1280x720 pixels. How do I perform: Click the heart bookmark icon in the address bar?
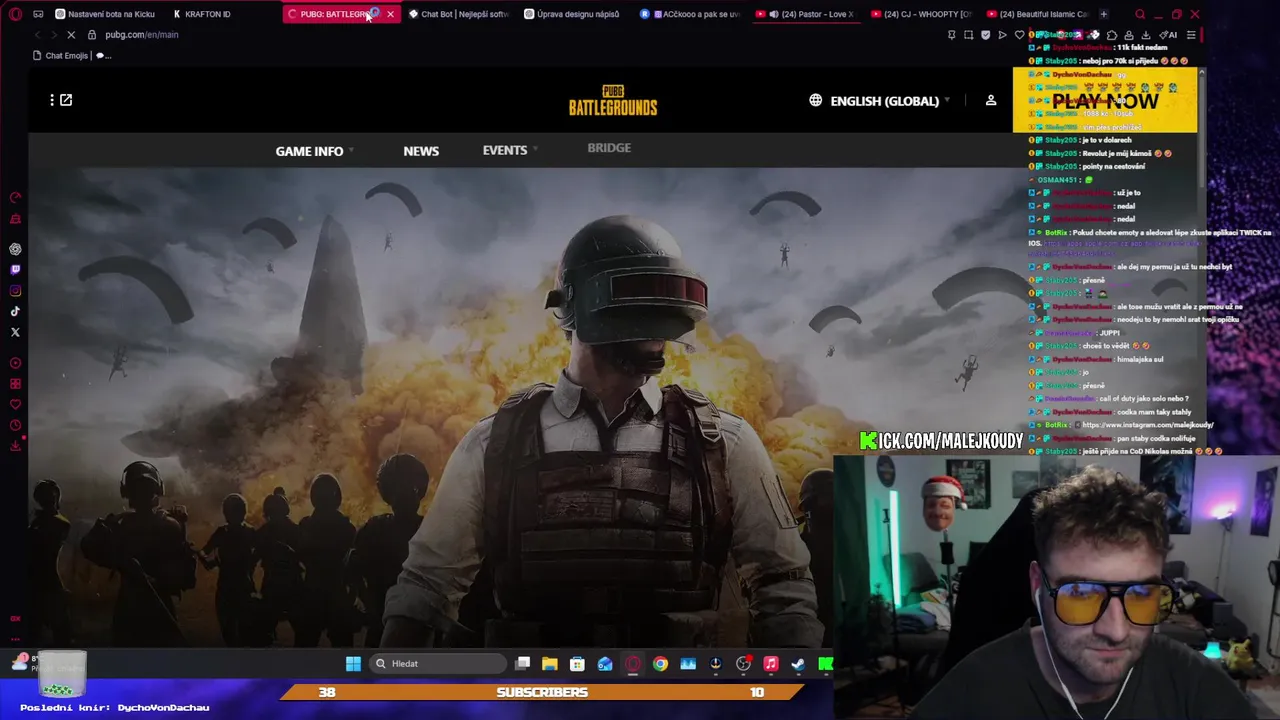click(1019, 35)
